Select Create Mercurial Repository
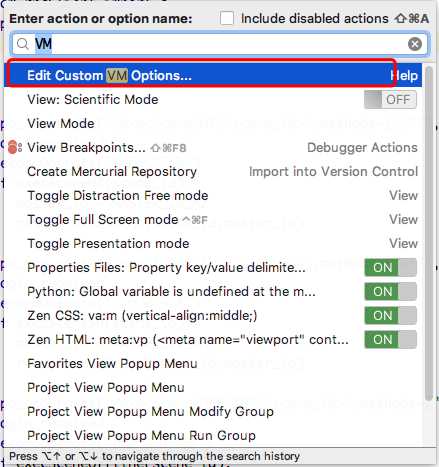 [x=213, y=171]
